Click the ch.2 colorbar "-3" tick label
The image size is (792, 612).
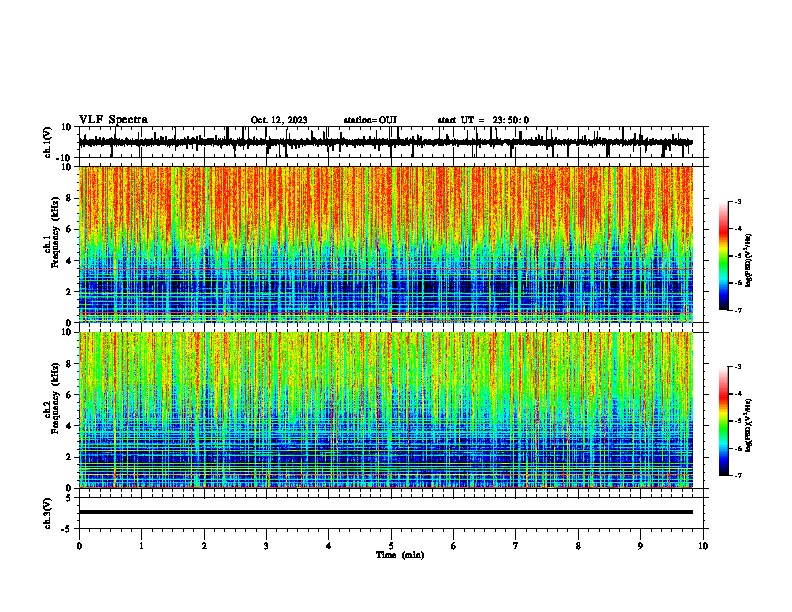[x=738, y=367]
